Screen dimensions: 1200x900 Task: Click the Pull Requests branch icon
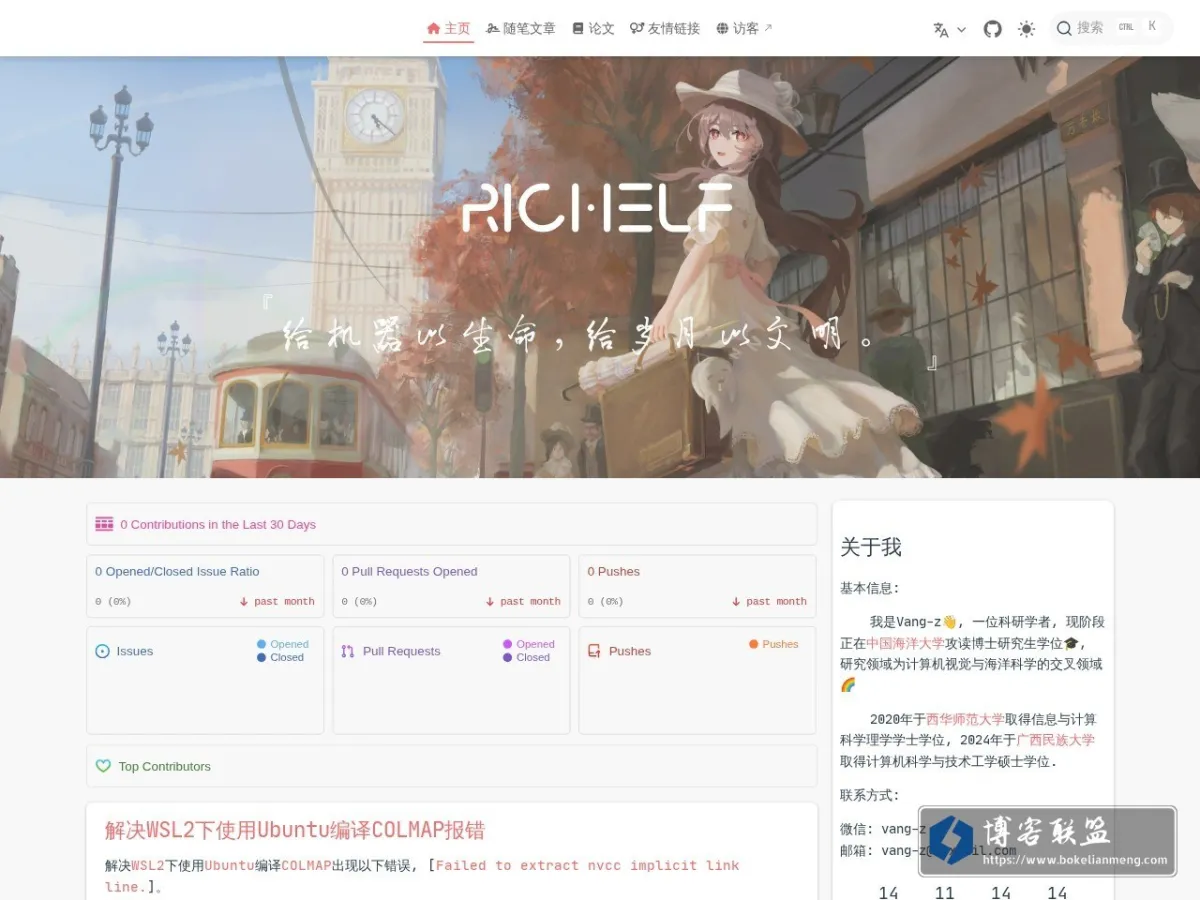click(348, 651)
